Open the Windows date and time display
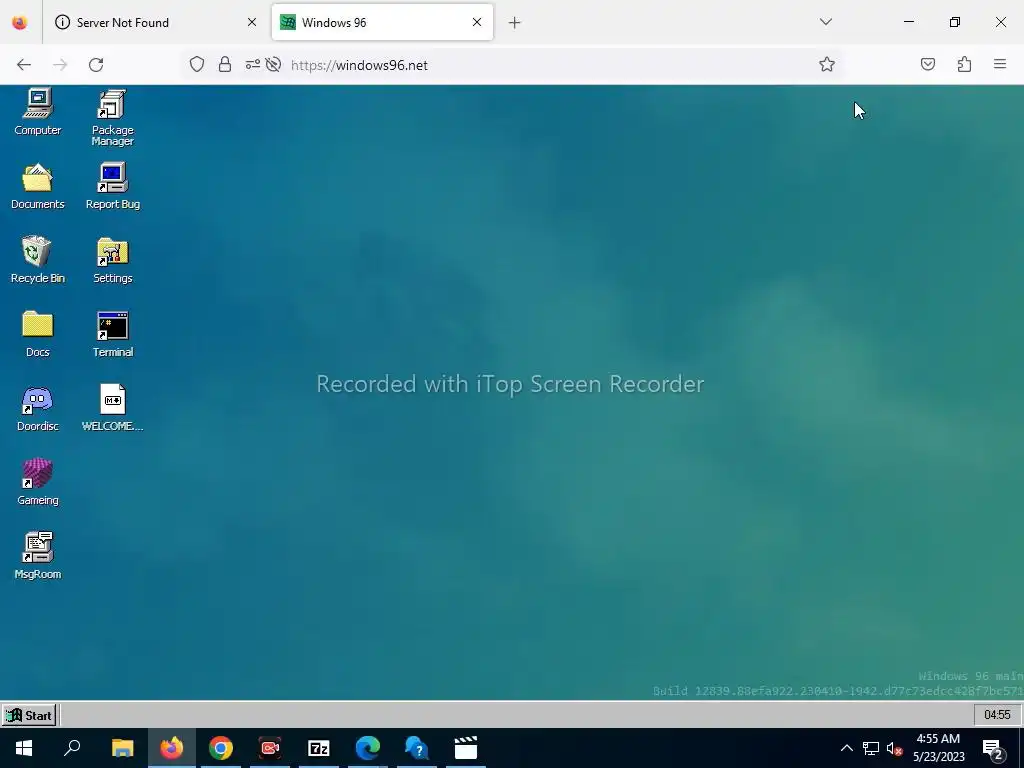1024x768 pixels. point(938,748)
